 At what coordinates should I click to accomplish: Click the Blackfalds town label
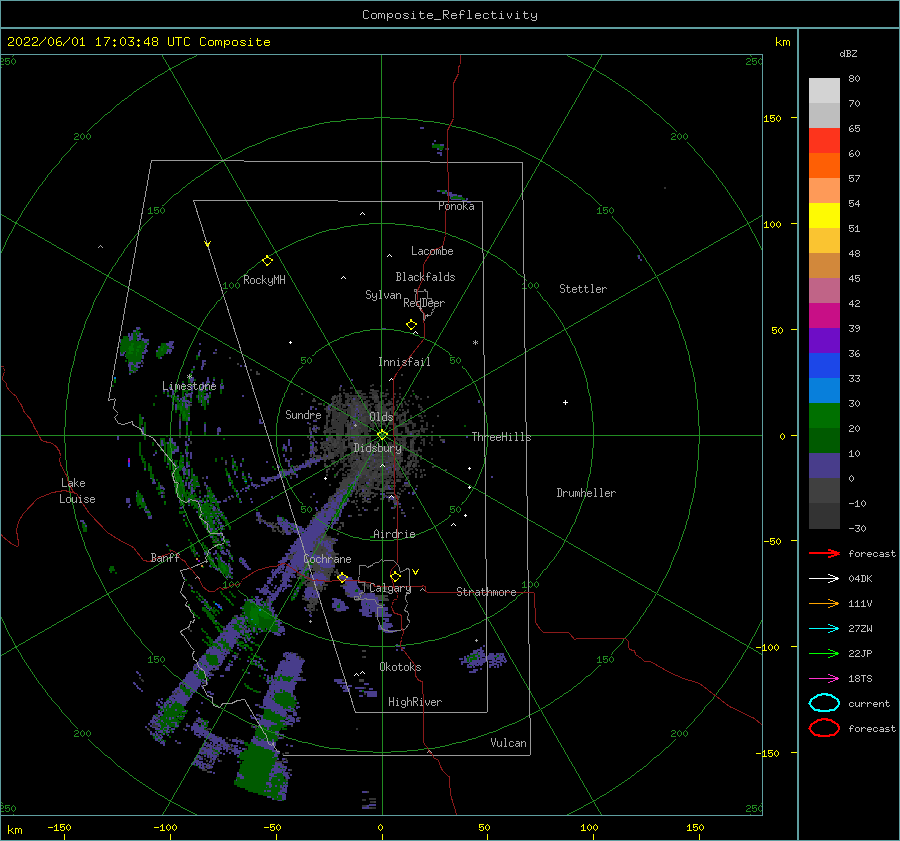(425, 277)
